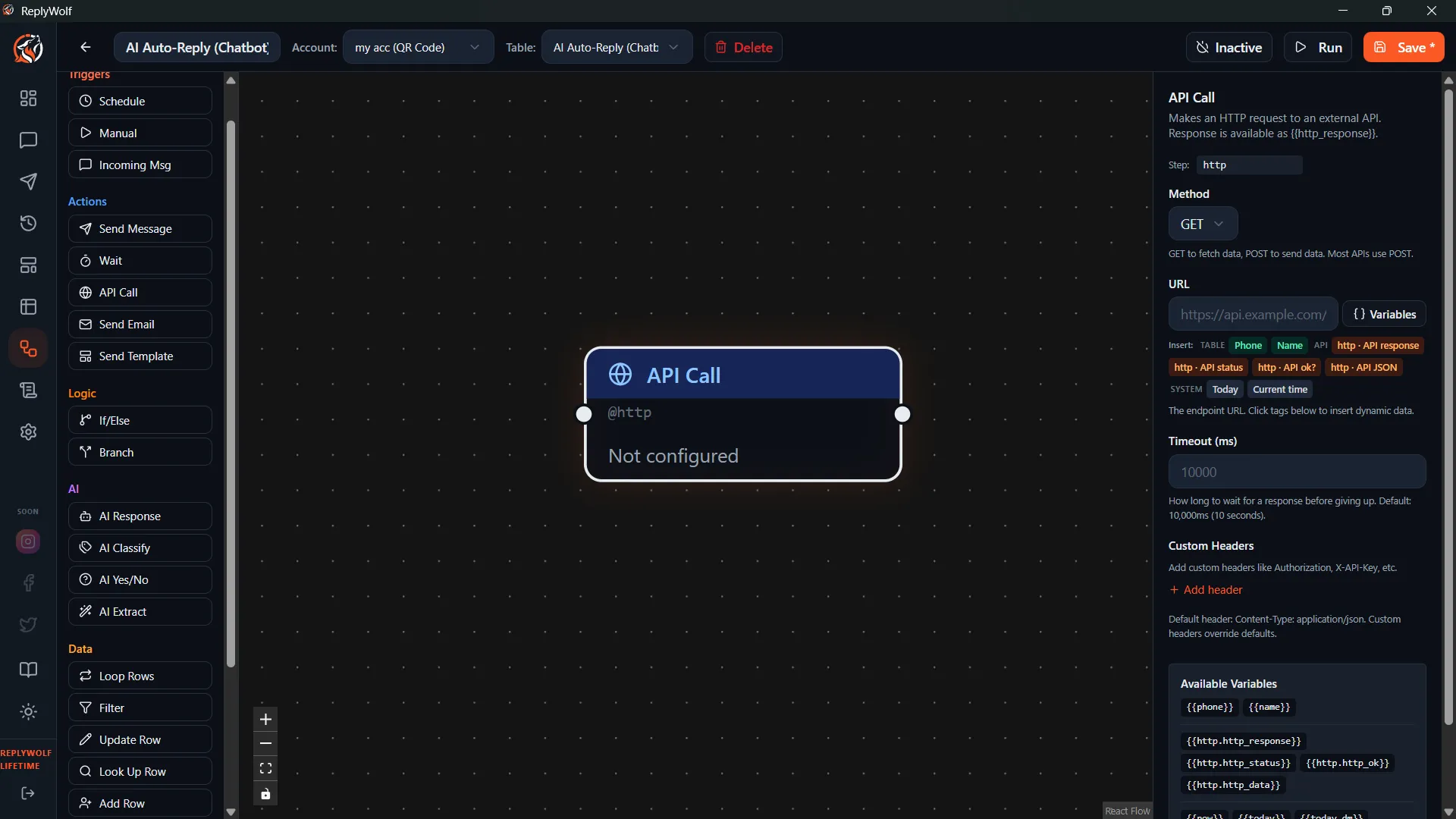Open the workflows sidebar icon
This screenshot has height=819, width=1456.
click(28, 349)
